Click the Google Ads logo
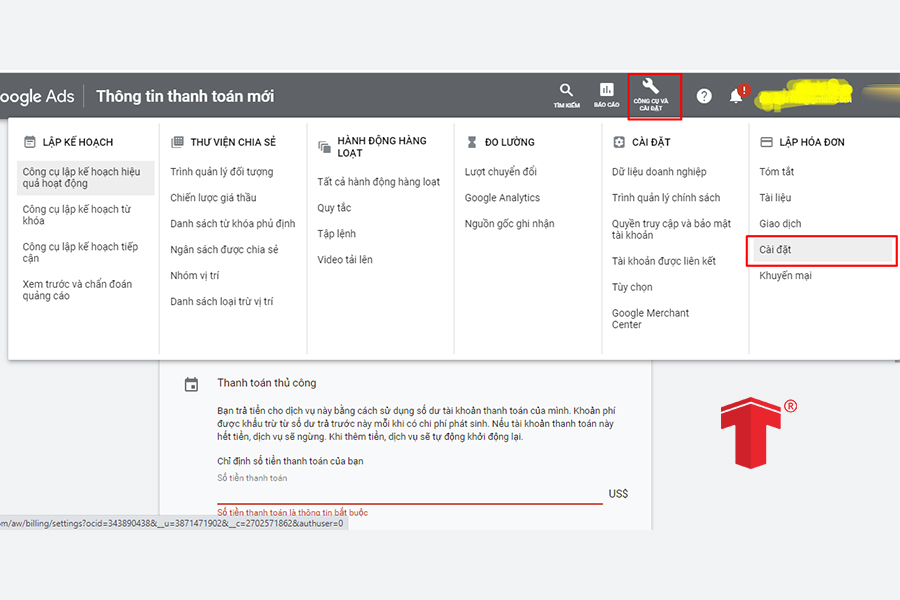The height and width of the screenshot is (600, 900). pyautogui.click(x=37, y=96)
